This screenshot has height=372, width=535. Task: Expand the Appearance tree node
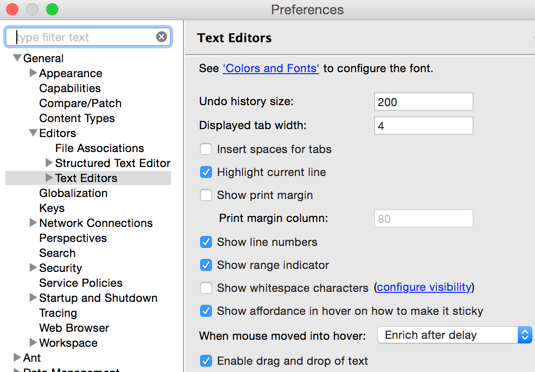(33, 73)
